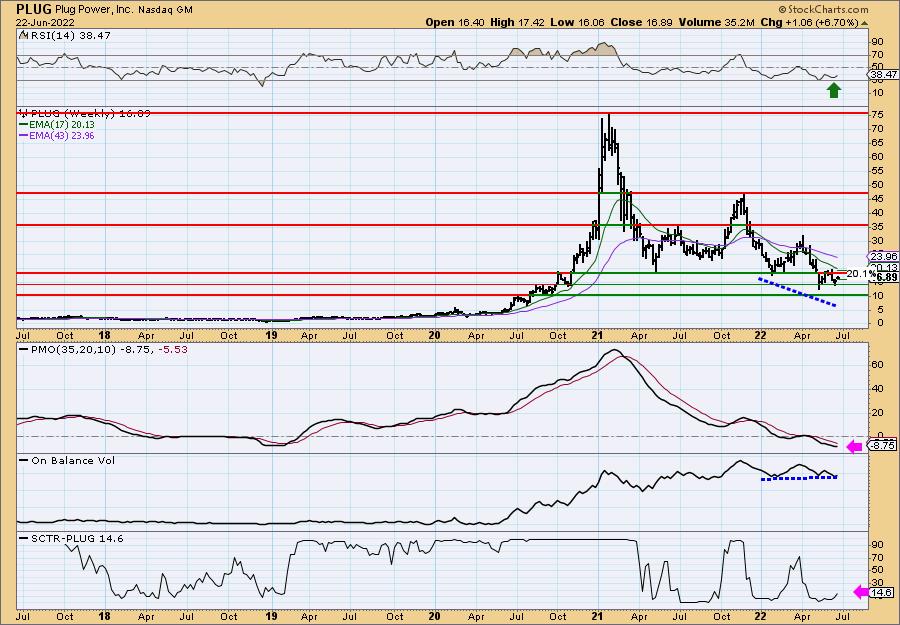Click the 45 label on the price axis
Screen dimensions: 900x625
tap(876, 199)
